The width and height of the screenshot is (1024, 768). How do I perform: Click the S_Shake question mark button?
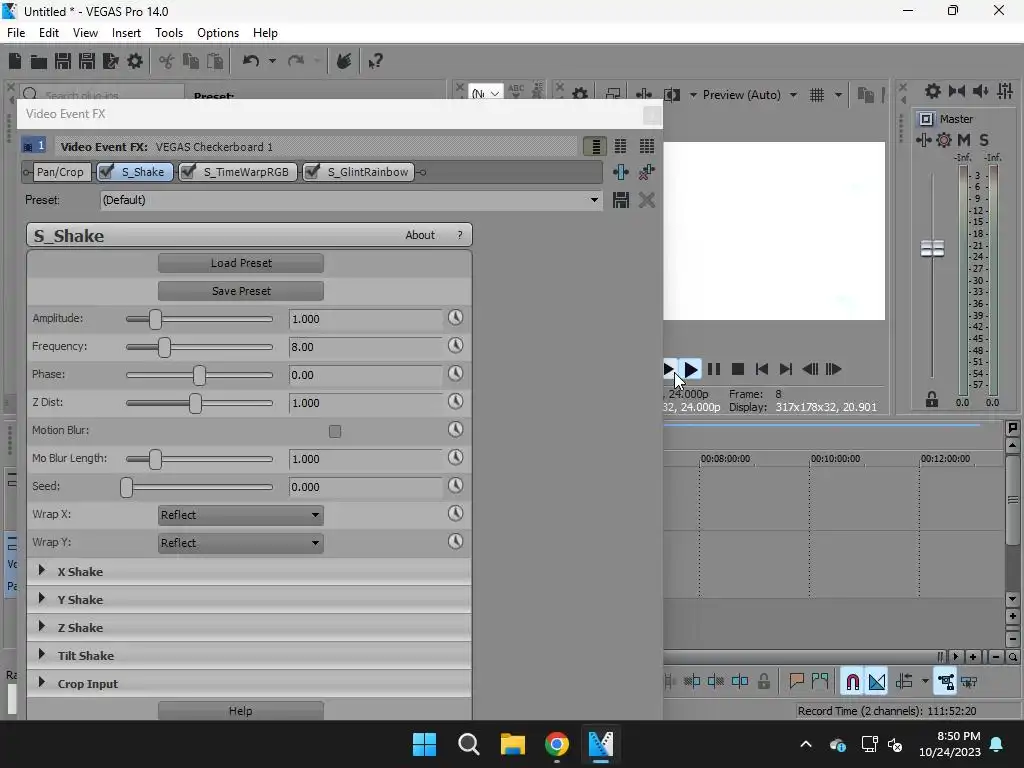pyautogui.click(x=460, y=235)
